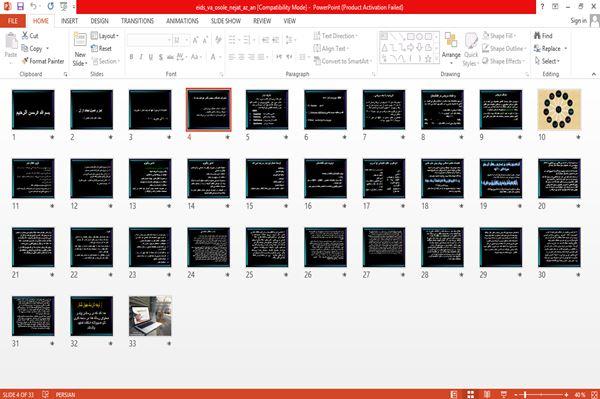Screen dimensions: 600x399
Task: Click the Sign in link
Action: (x=578, y=21)
